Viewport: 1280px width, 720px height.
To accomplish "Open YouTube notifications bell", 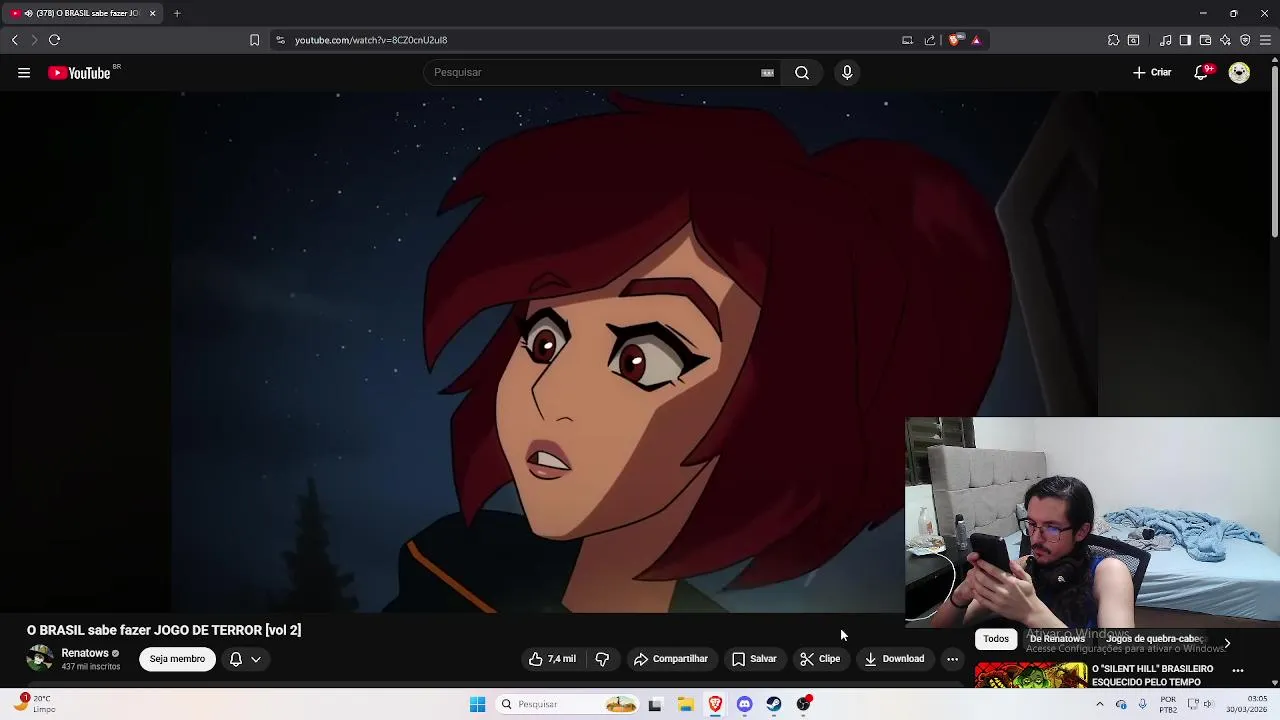I will coord(1201,72).
